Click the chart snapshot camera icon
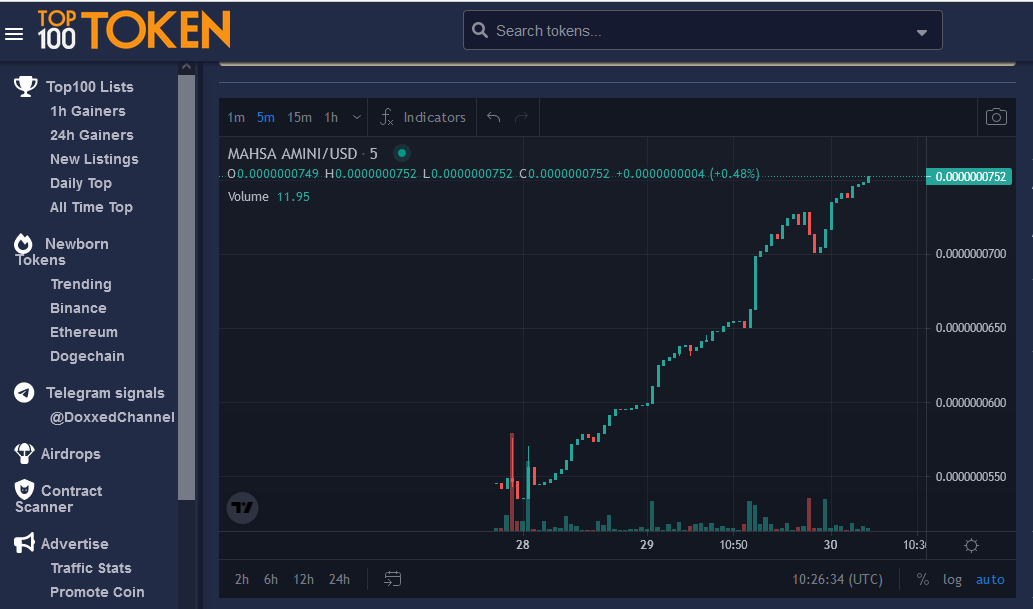This screenshot has width=1033, height=609. tap(995, 117)
